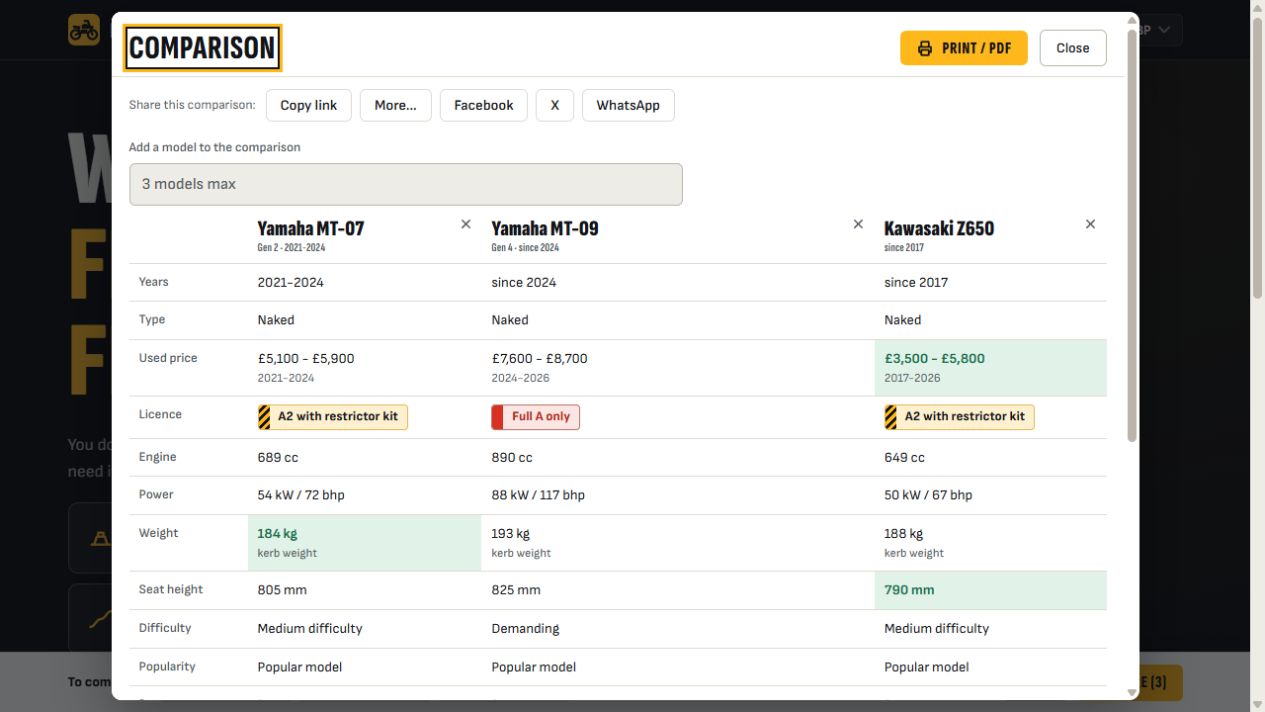Remove Yamaha MT-07 from the comparison

coord(466,224)
